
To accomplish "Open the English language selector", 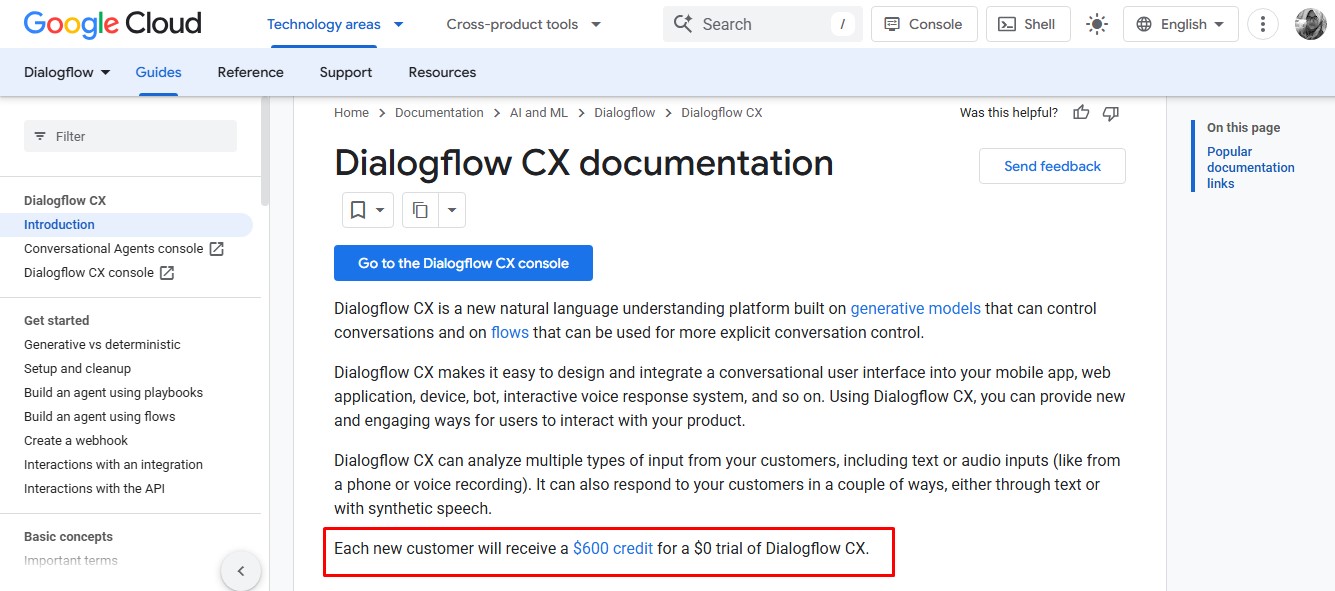I will coord(1181,24).
